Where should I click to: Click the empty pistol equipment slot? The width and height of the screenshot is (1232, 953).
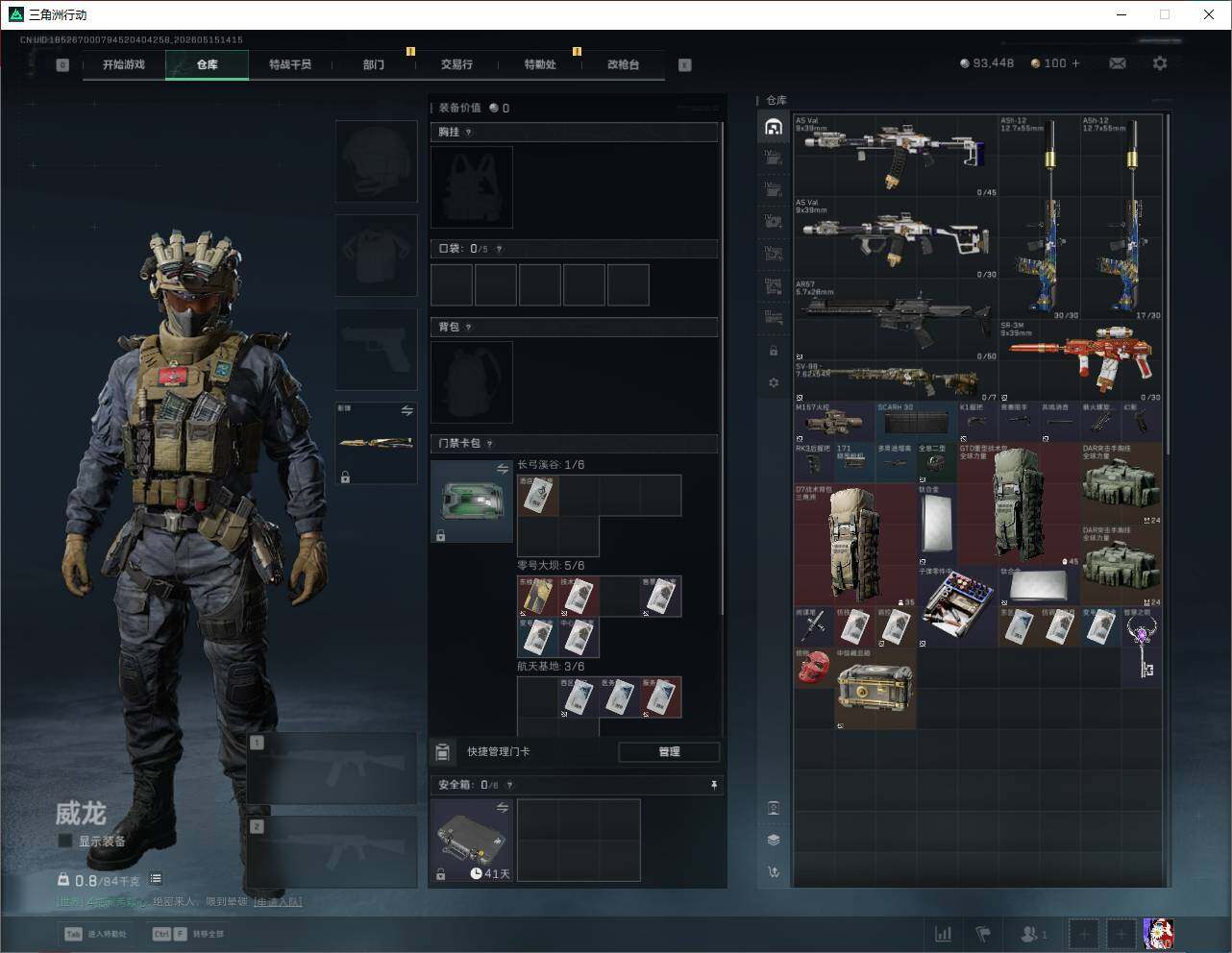tap(377, 350)
